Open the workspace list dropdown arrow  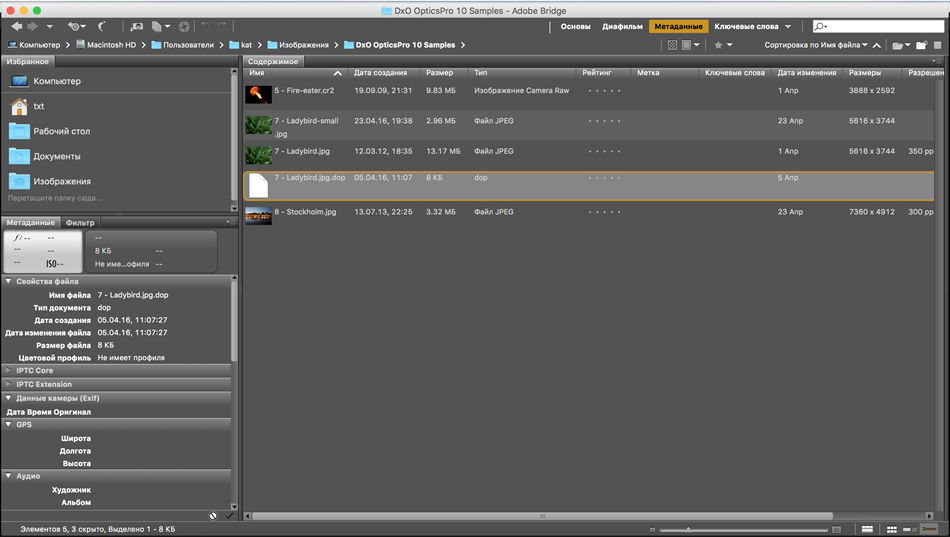[788, 27]
